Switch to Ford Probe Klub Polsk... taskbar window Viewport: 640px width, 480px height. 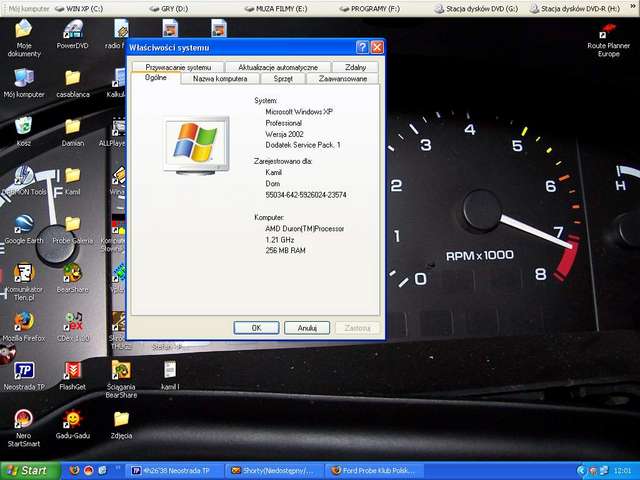point(373,471)
